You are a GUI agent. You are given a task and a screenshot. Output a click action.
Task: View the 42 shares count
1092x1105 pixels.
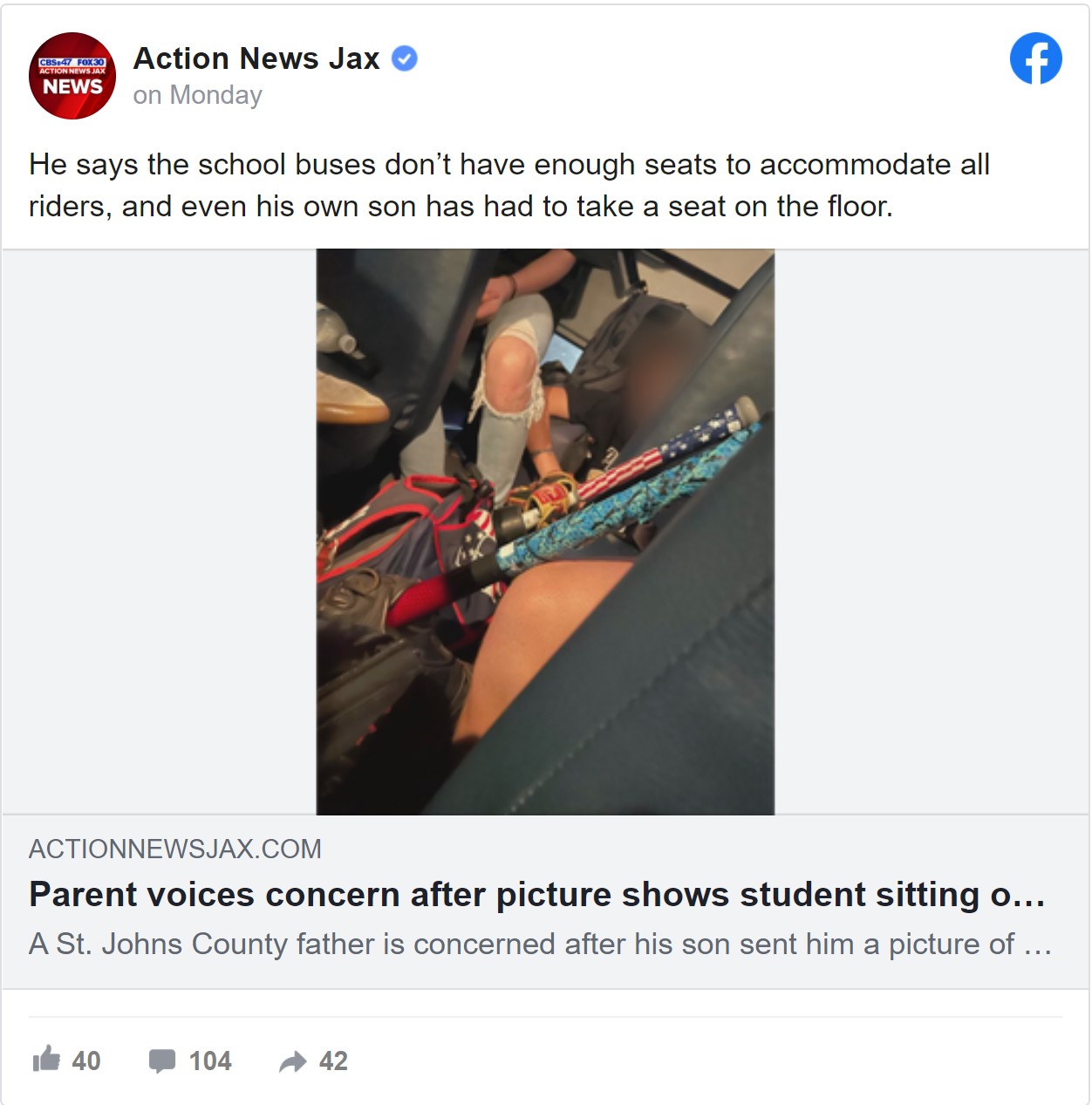(333, 1061)
